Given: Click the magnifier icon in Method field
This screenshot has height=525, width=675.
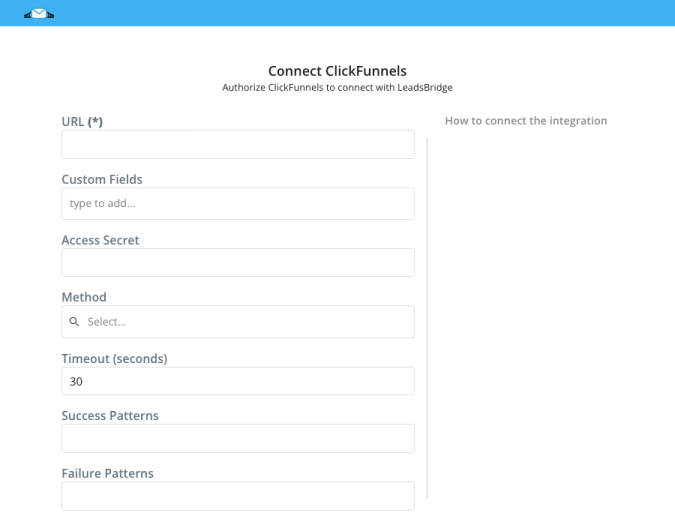Looking at the screenshot, I should (x=74, y=321).
